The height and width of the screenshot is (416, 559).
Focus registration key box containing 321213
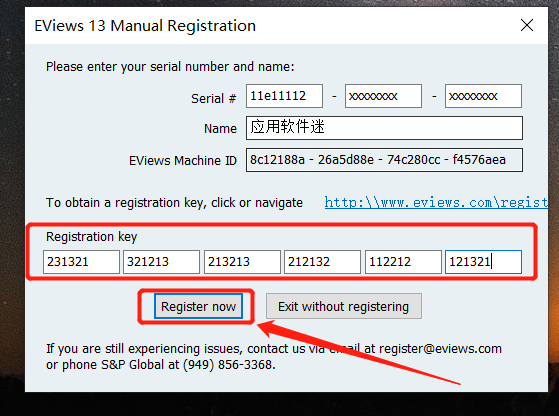[x=161, y=262]
